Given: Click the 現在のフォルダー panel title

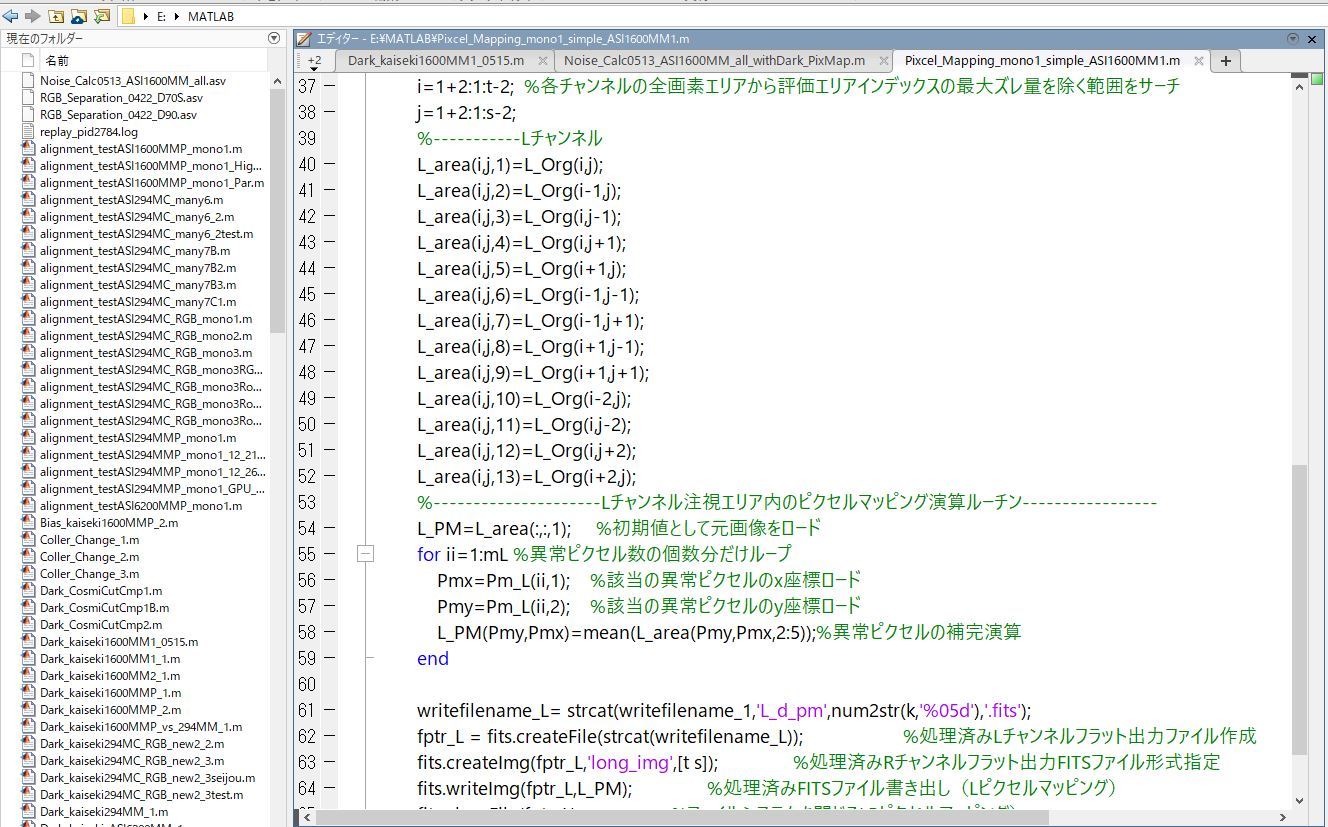Looking at the screenshot, I should [x=45, y=38].
